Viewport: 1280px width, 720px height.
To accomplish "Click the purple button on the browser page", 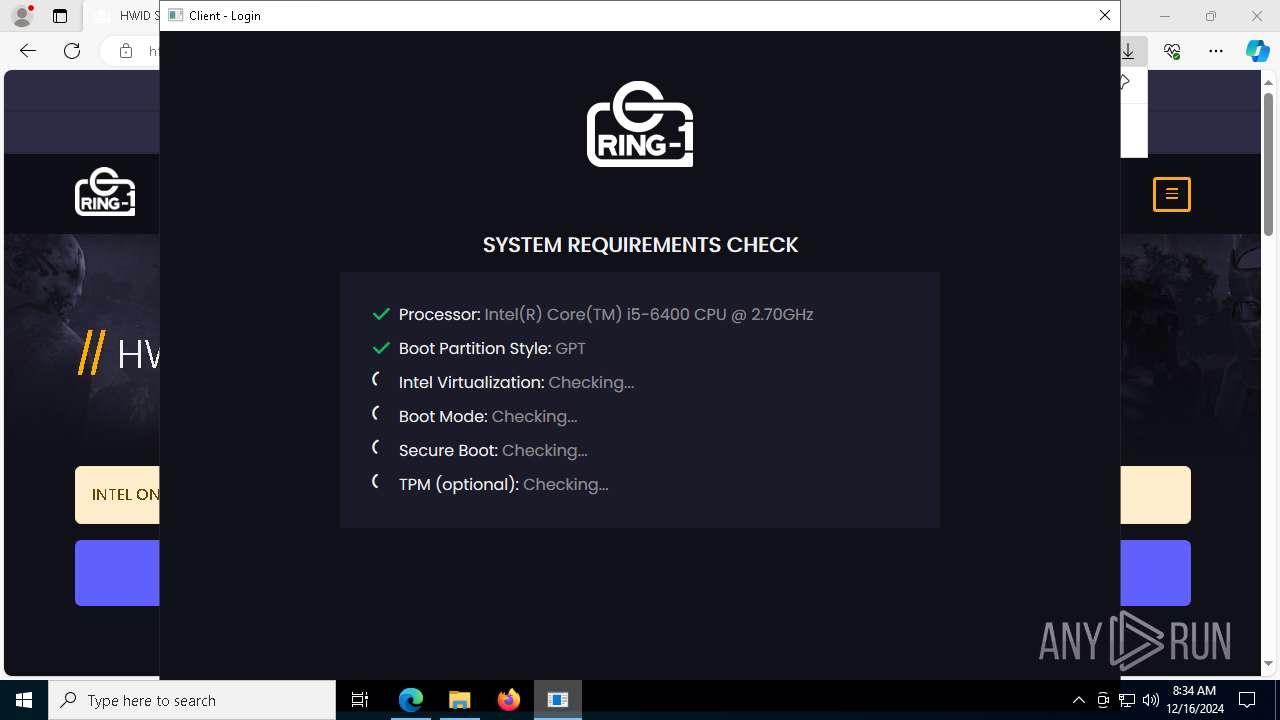I will (117, 573).
